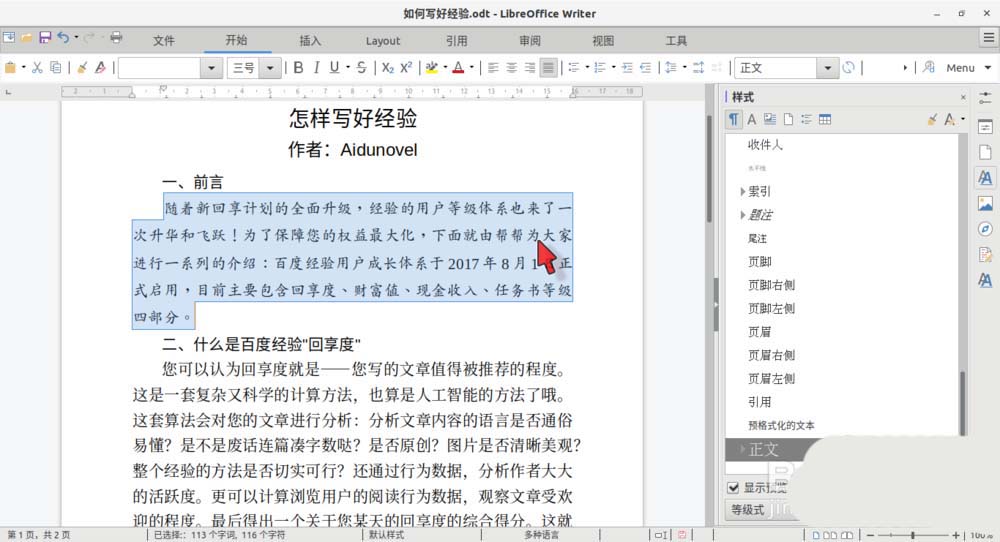Click the Clear direct formatting icon
Viewport: 1000px width, 542px height.
[100, 68]
